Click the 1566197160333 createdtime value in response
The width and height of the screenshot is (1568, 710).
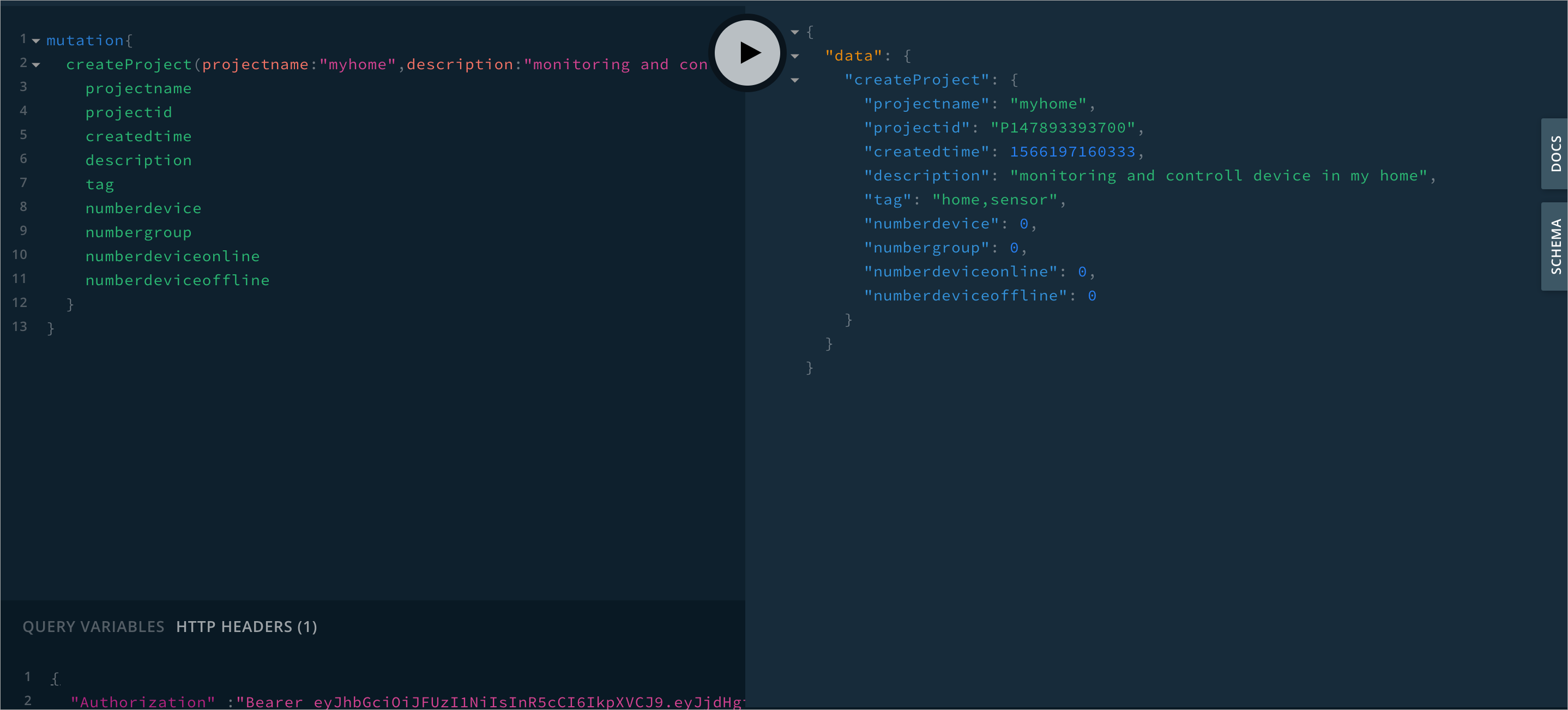tap(1072, 152)
